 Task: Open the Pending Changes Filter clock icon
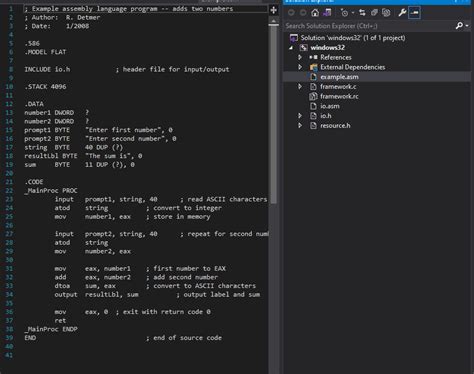coord(344,13)
